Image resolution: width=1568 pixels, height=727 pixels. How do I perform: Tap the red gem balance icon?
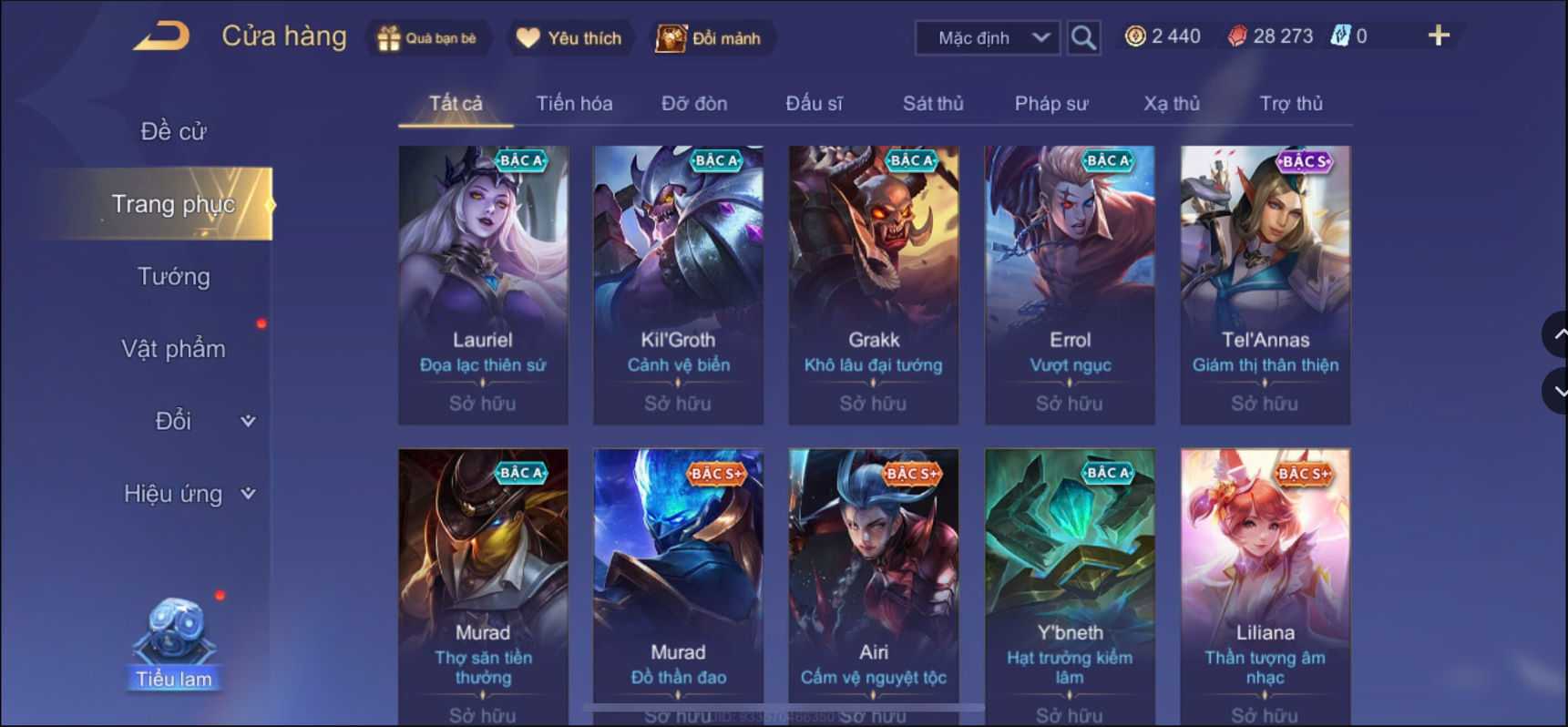1236,36
